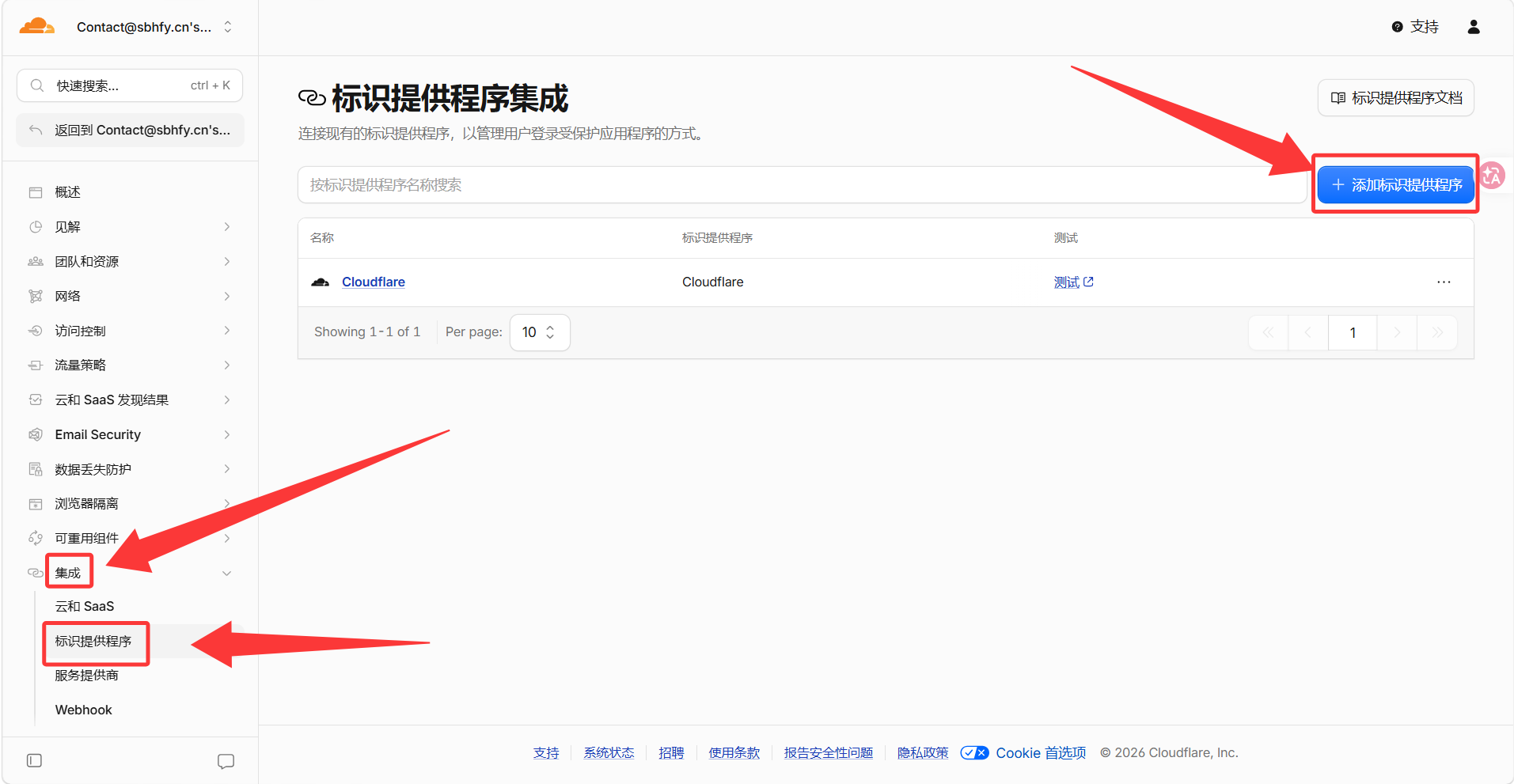Open 标识提供程序文档 documentation button
1514x784 pixels.
coord(1396,97)
